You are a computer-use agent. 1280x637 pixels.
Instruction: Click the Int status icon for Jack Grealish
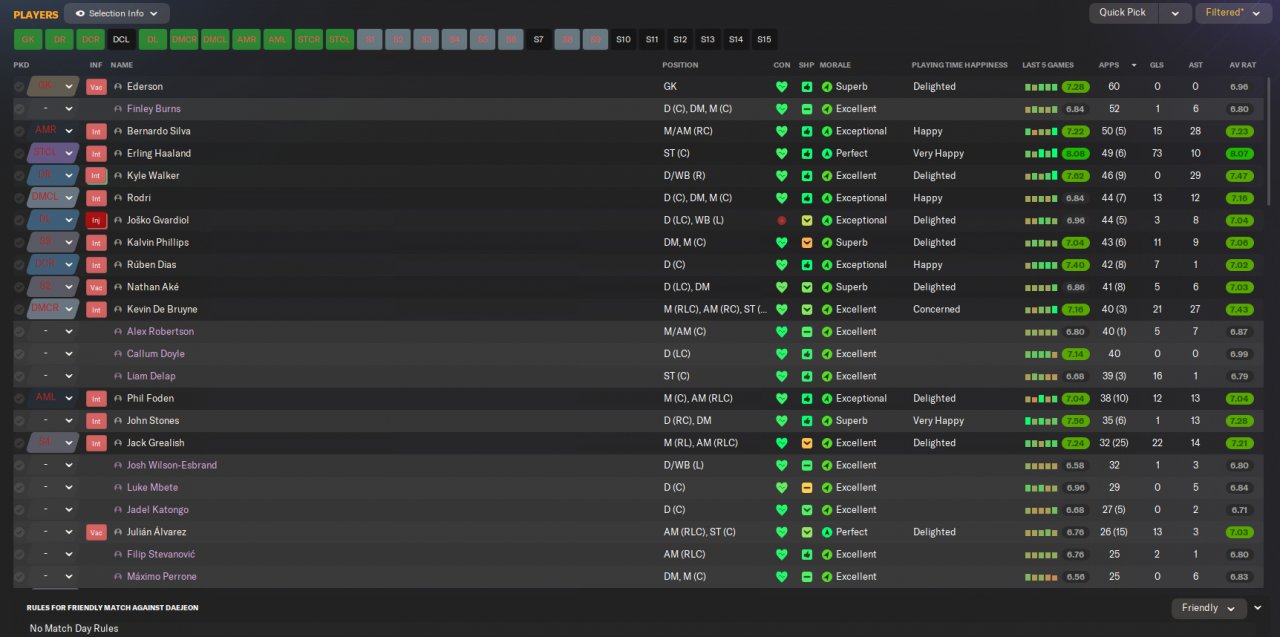(96, 443)
